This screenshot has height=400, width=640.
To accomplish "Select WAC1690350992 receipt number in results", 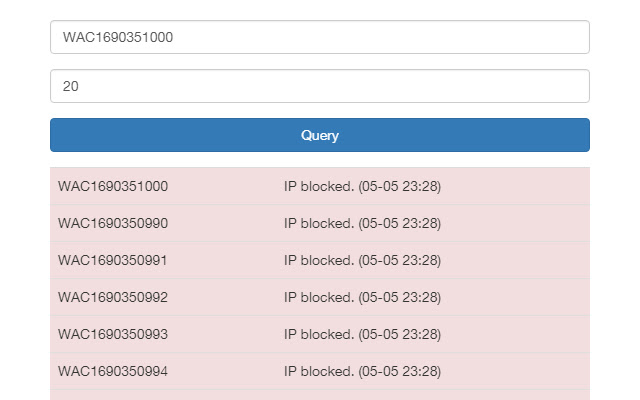I will point(113,297).
